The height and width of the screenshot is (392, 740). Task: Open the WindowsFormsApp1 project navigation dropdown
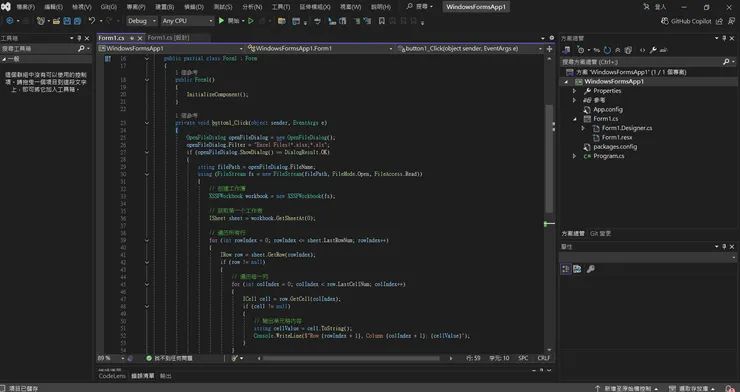point(171,49)
